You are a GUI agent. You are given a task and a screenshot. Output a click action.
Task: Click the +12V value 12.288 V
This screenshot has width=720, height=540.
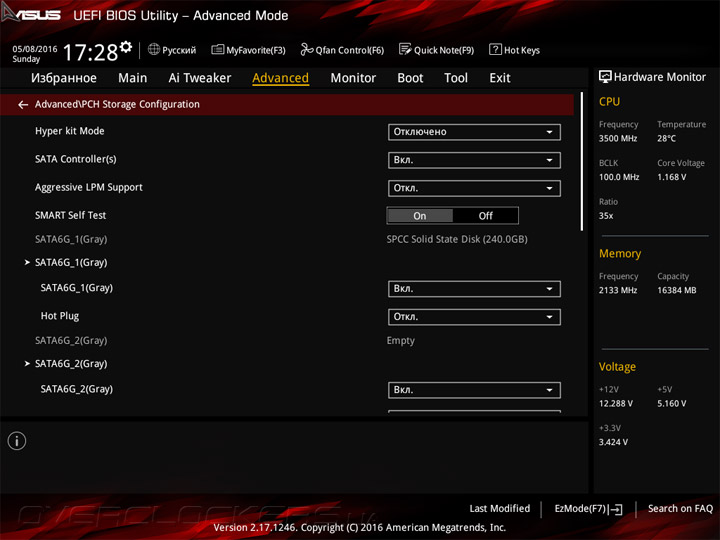coord(616,404)
